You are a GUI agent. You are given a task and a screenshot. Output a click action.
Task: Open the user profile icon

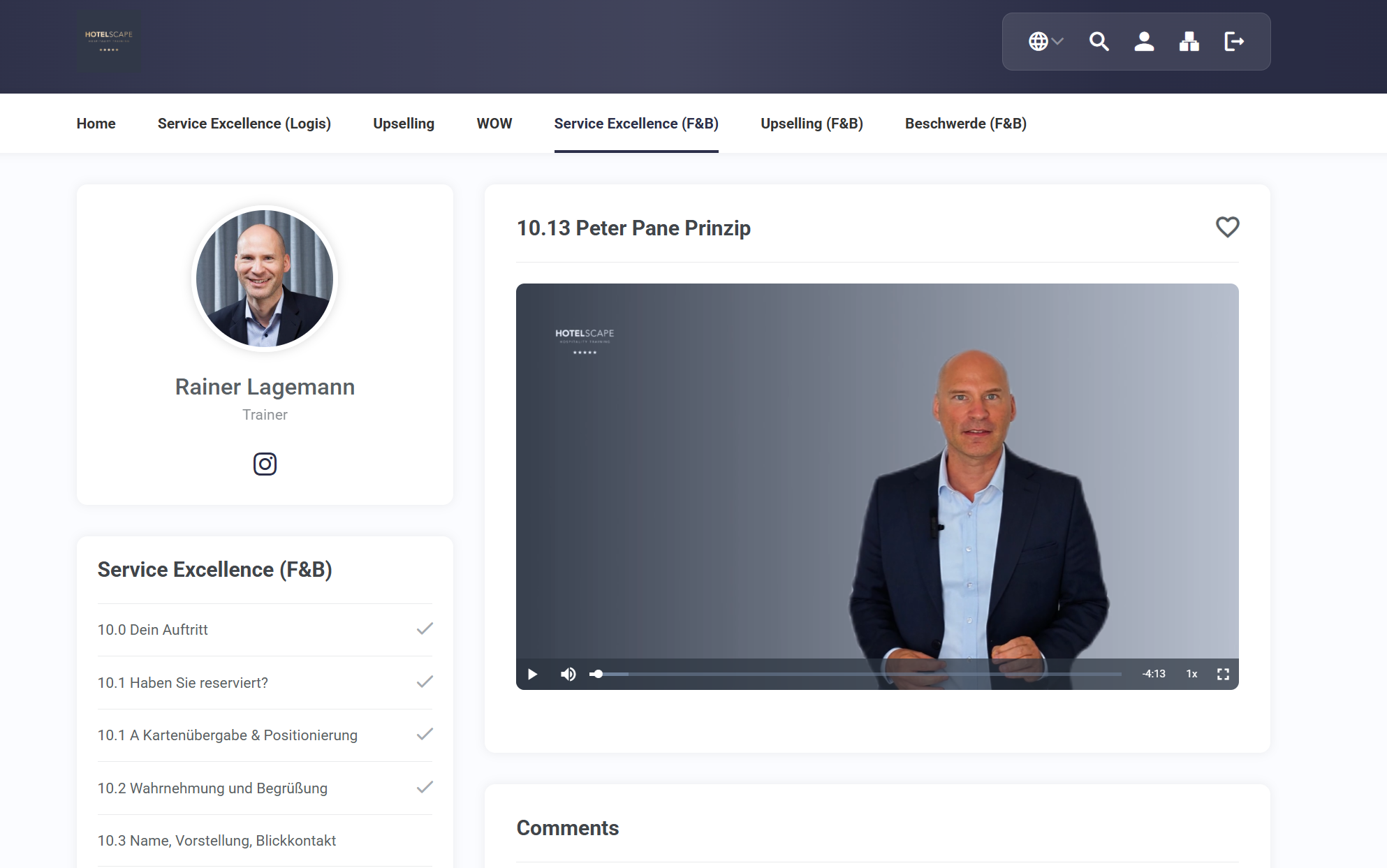click(1144, 41)
